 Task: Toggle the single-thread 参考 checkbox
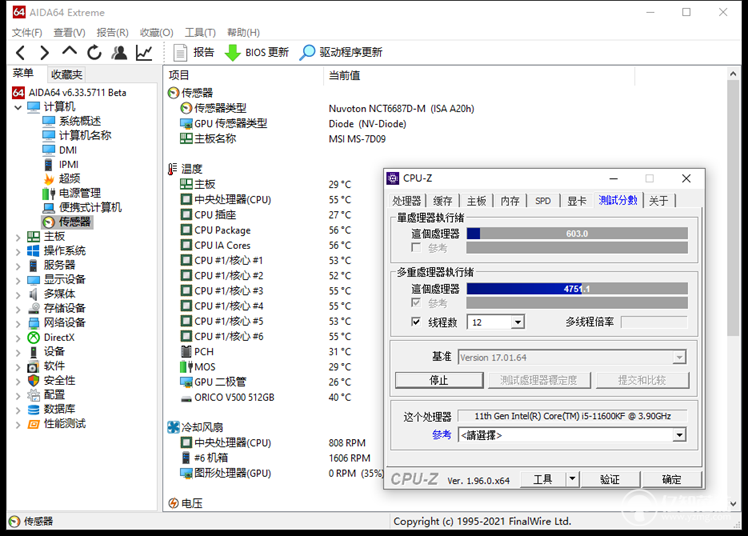pos(416,247)
